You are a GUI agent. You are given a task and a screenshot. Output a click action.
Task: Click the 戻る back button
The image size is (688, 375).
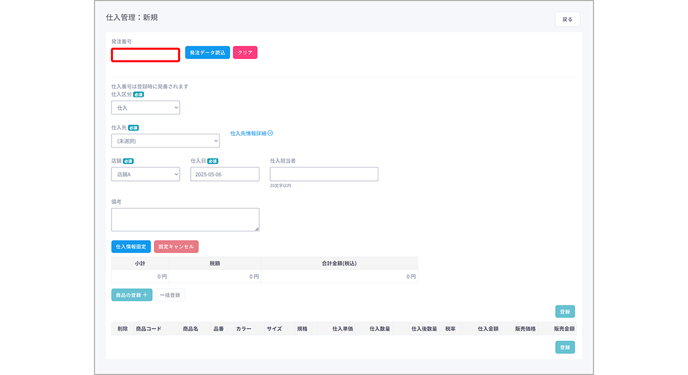[567, 19]
